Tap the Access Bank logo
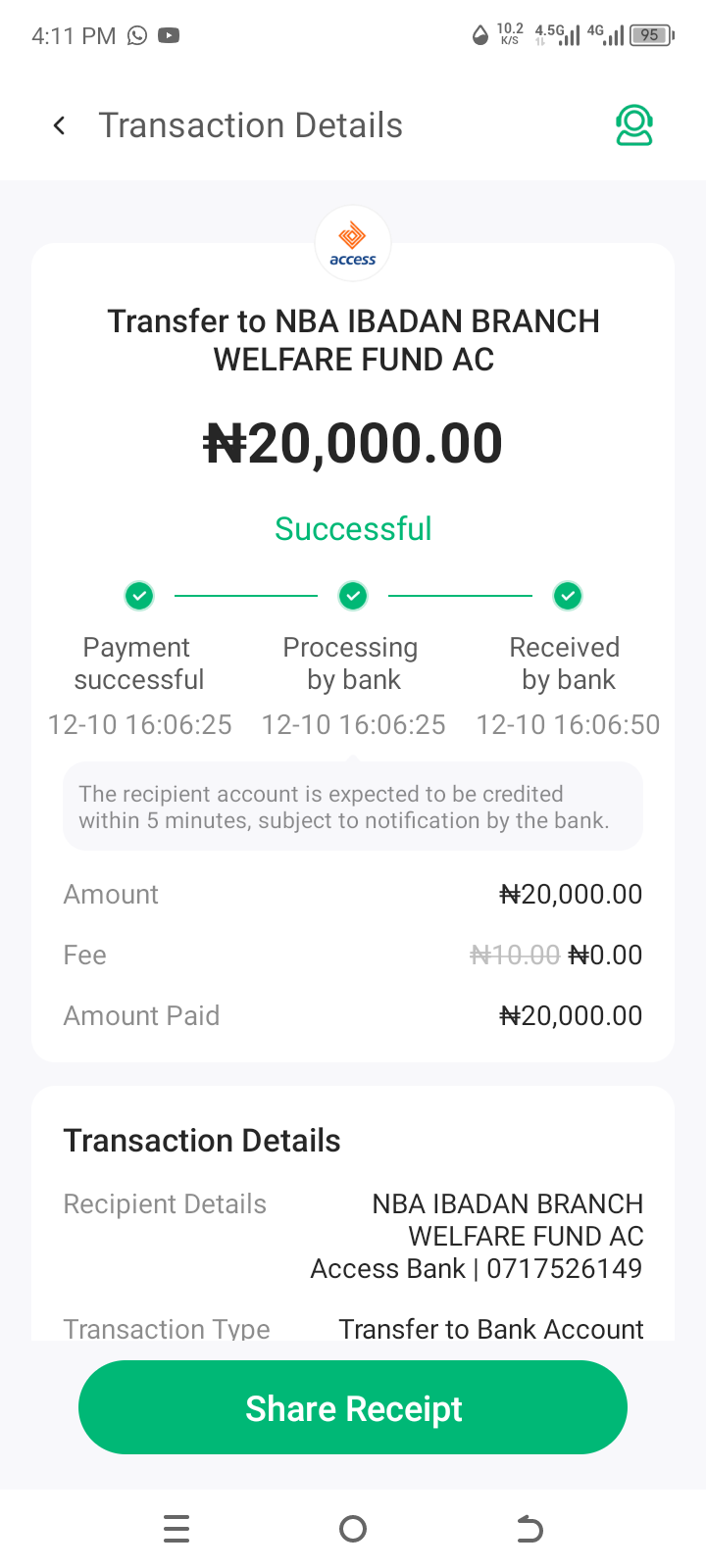Viewport: 706px width, 1568px height. 353,243
